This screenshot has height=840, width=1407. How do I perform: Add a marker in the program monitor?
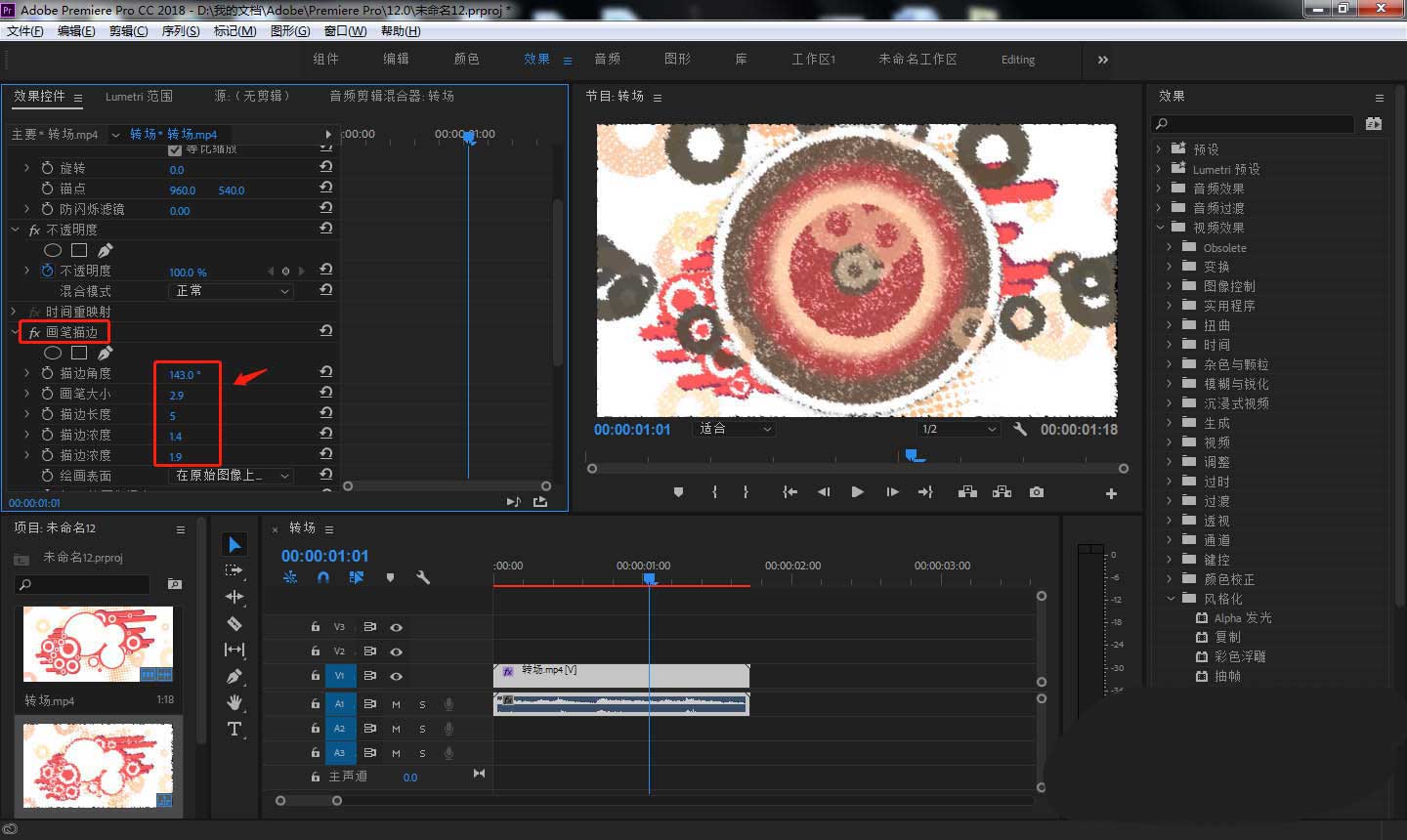(x=678, y=492)
